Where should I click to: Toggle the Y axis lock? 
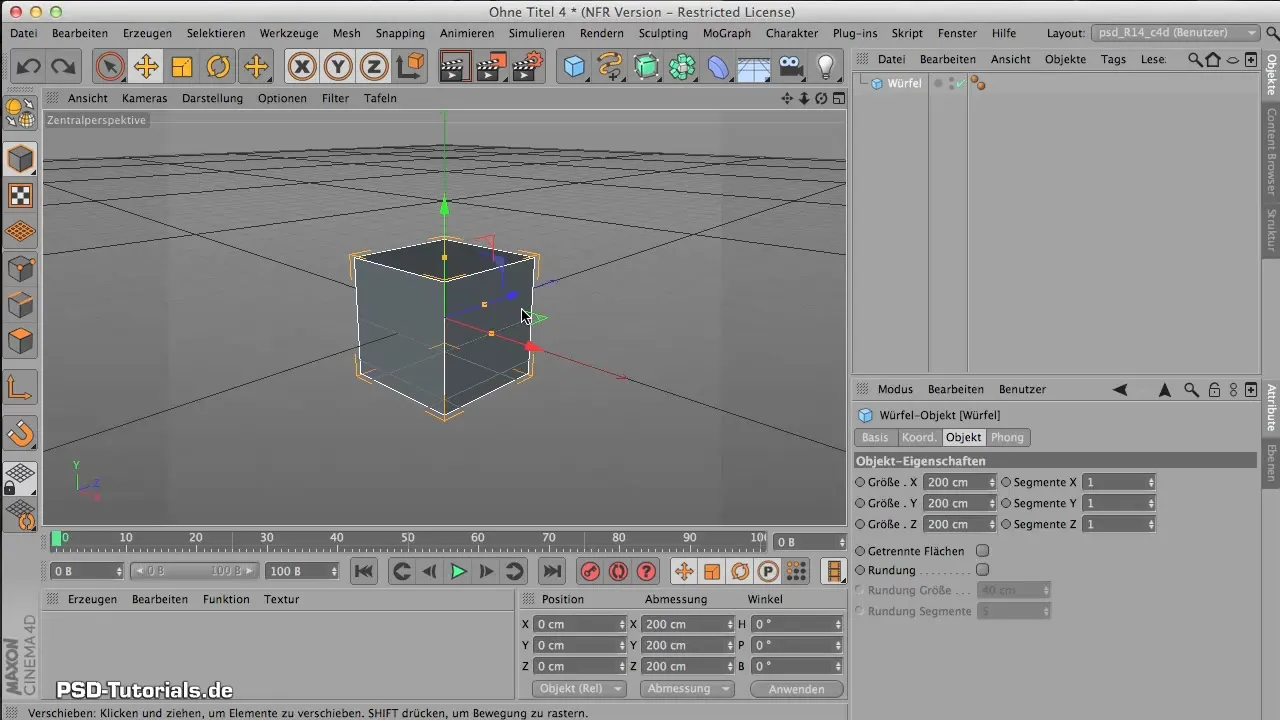pyautogui.click(x=338, y=67)
